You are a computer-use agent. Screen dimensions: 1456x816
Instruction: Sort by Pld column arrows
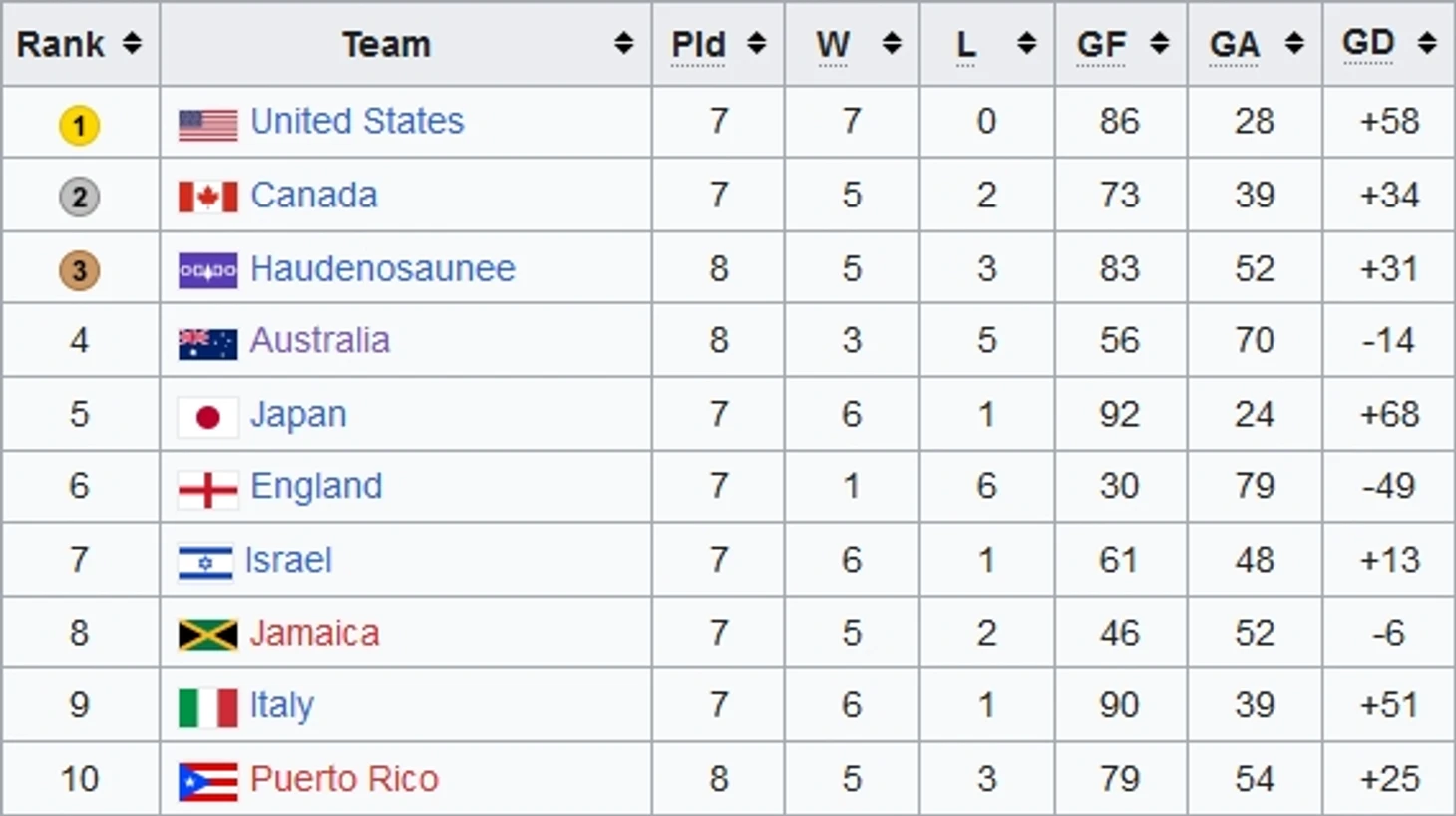(x=757, y=44)
